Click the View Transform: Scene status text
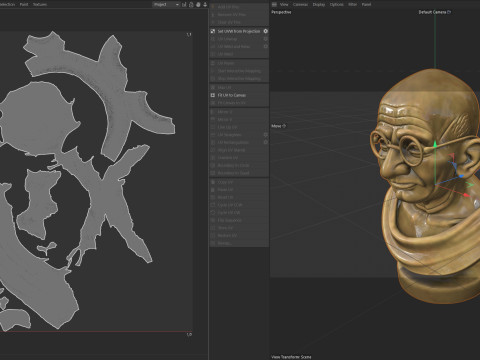 [291, 357]
